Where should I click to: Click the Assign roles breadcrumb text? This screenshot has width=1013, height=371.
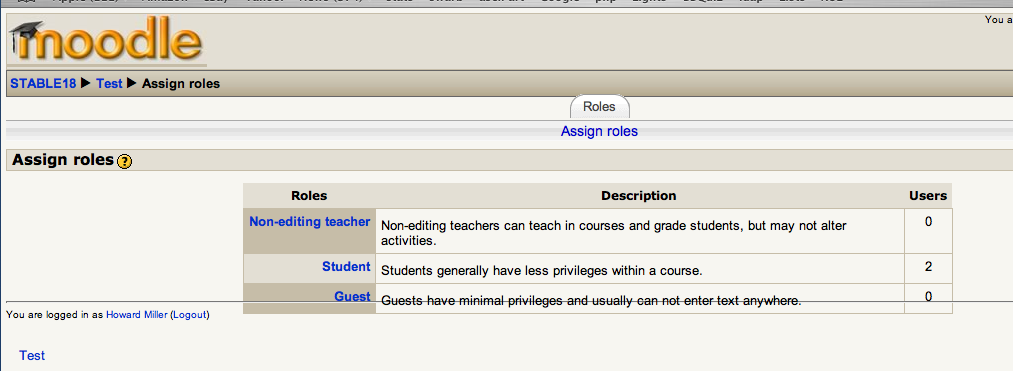181,83
